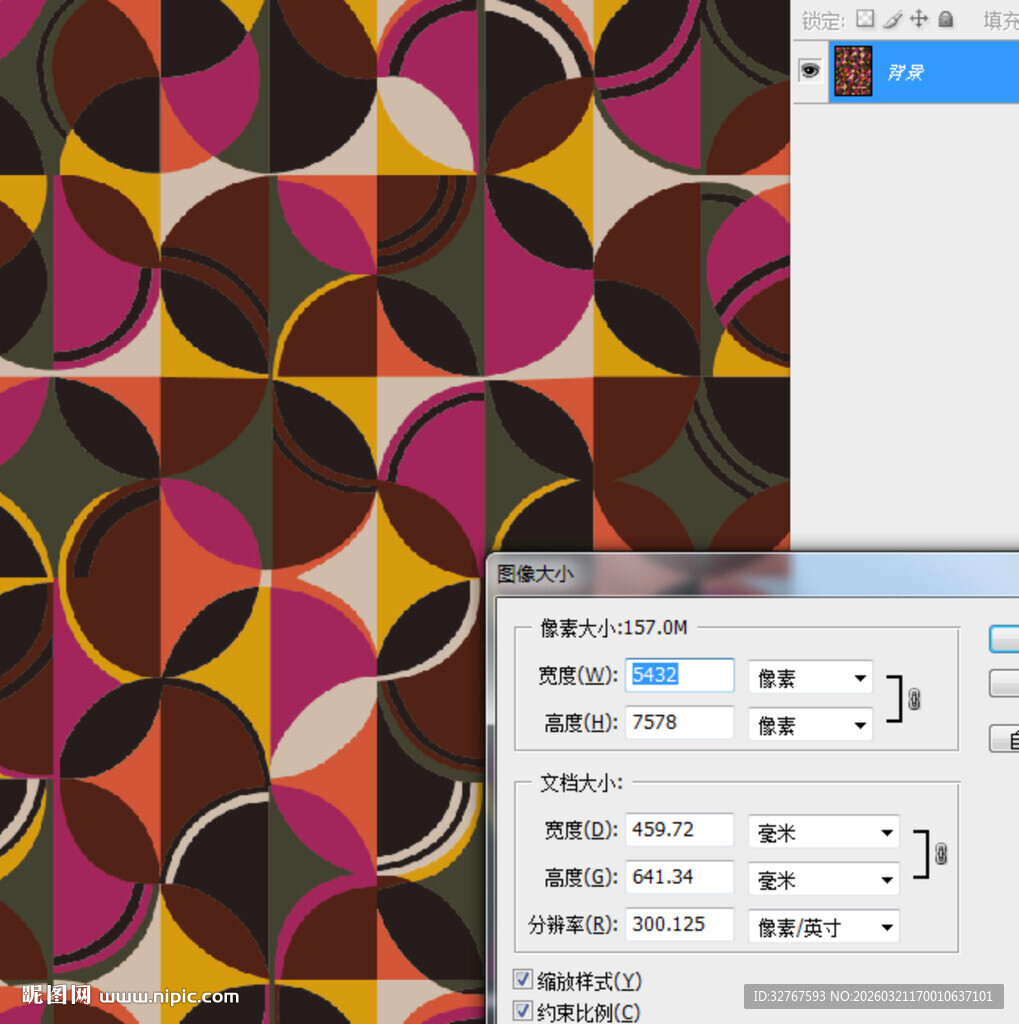Hide the 背景 layer with eye icon
The height and width of the screenshot is (1024, 1019).
coord(810,70)
